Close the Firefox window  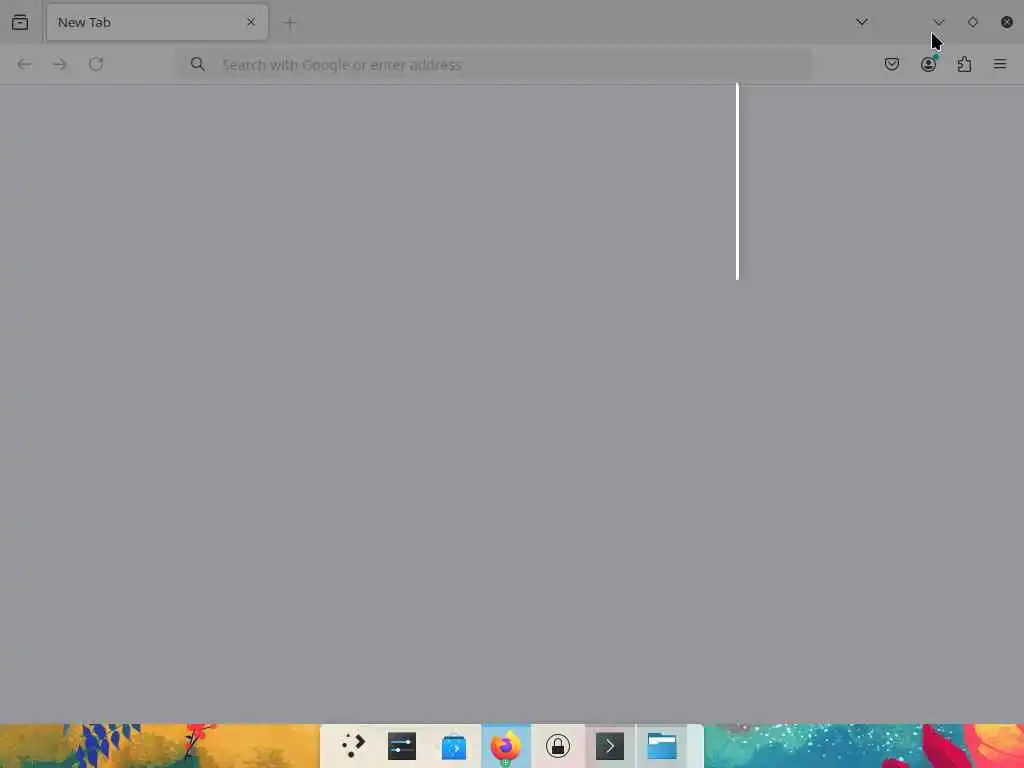click(x=1007, y=22)
